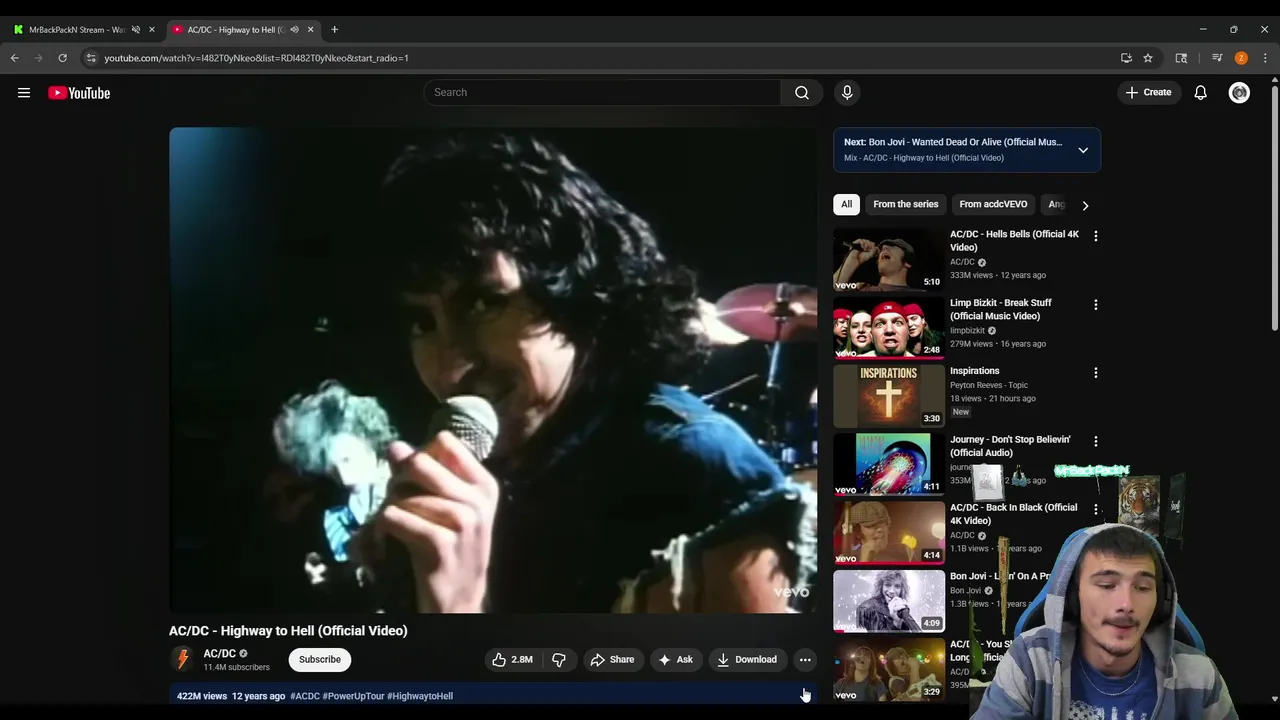Click the video title Highway to Hell
The width and height of the screenshot is (1280, 720).
(288, 631)
